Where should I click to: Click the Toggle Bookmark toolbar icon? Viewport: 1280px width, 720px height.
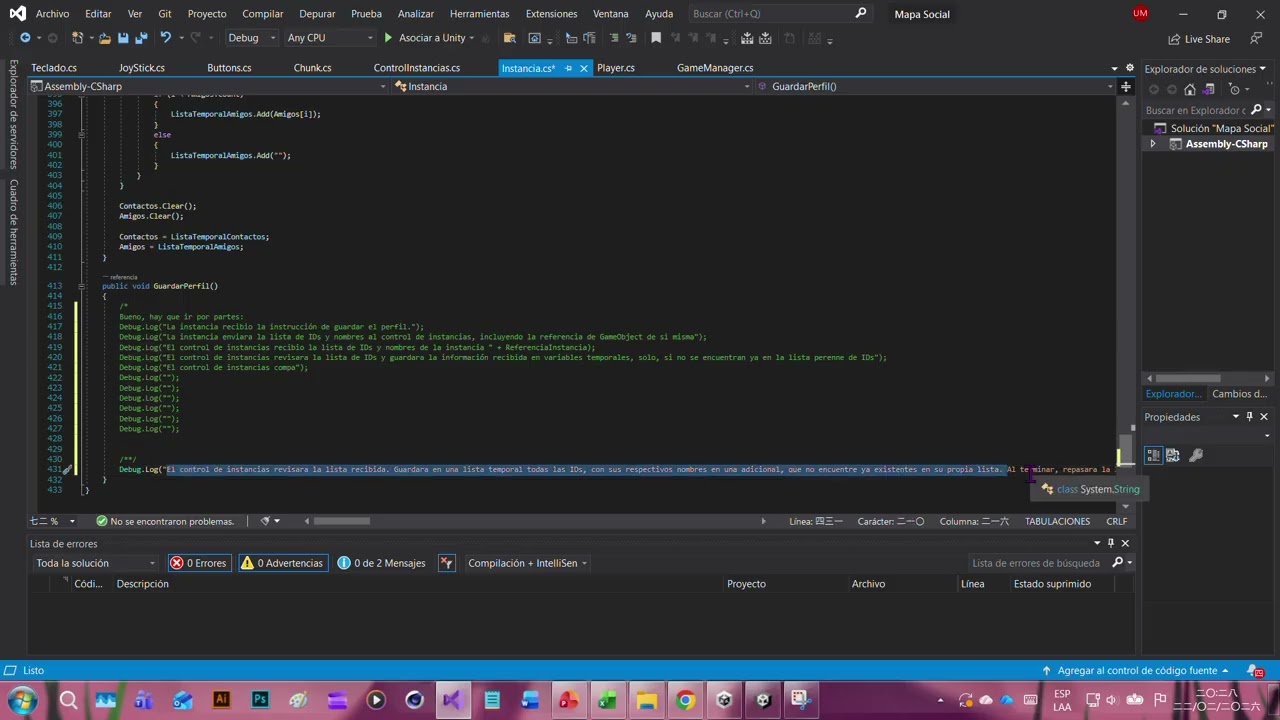[656, 38]
